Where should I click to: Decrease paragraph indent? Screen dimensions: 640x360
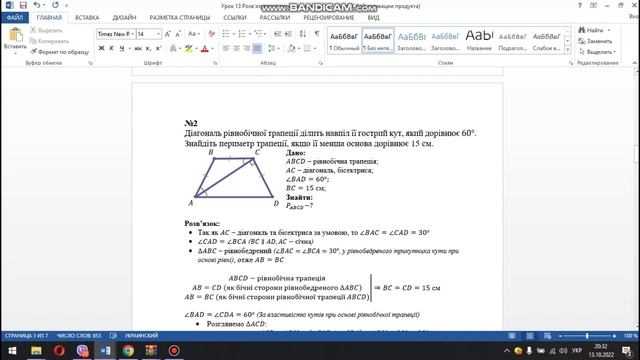[278, 34]
